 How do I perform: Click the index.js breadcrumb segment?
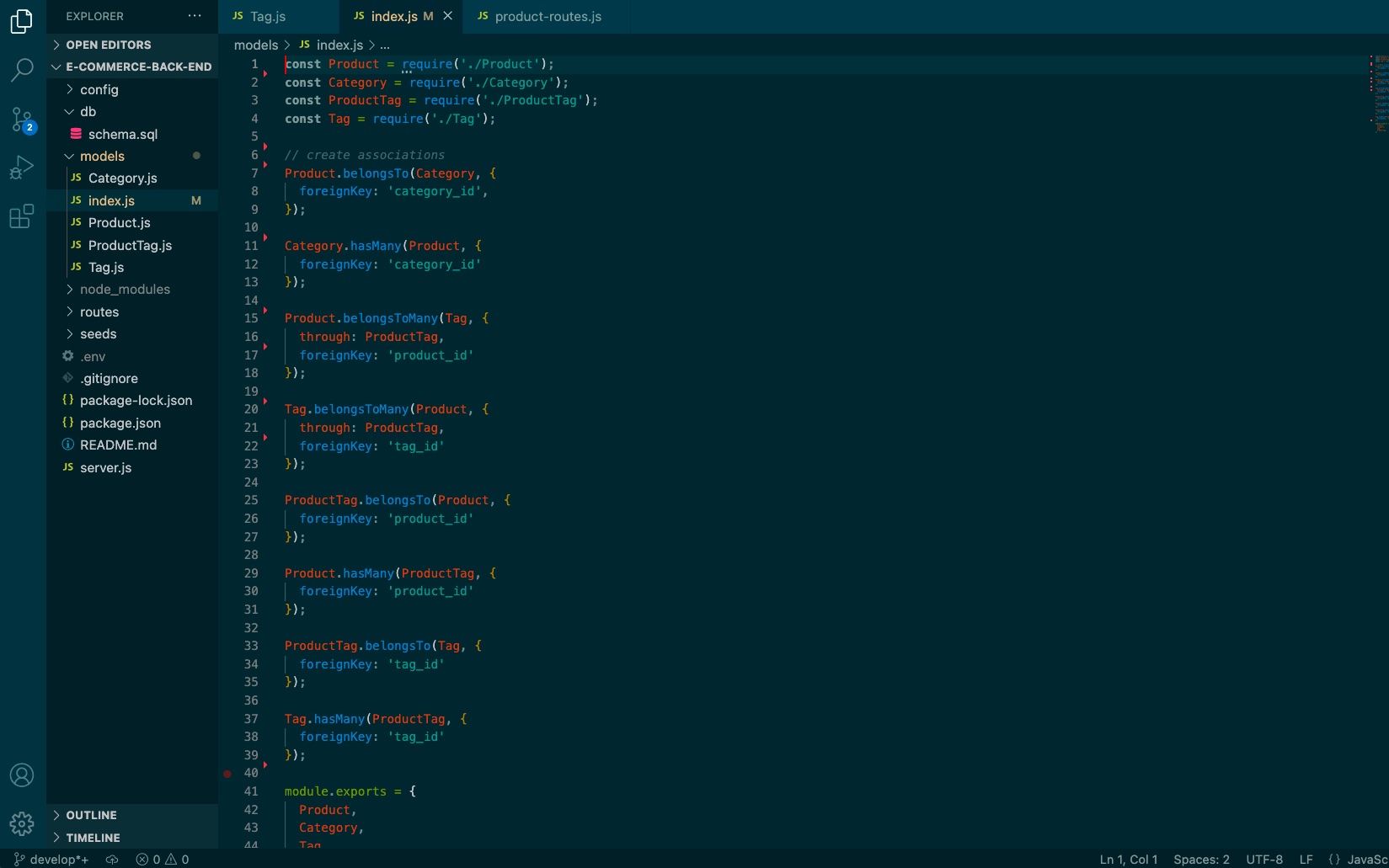pyautogui.click(x=331, y=45)
